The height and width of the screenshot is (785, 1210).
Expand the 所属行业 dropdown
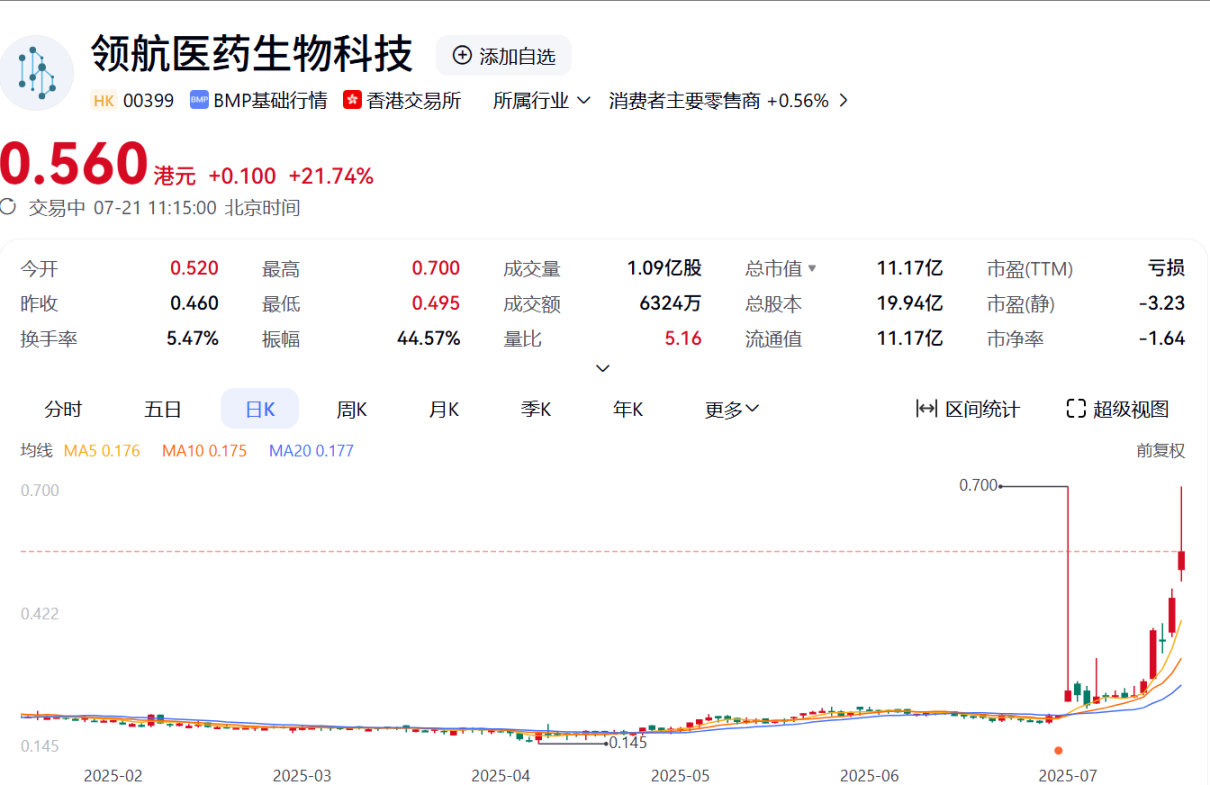pos(542,101)
